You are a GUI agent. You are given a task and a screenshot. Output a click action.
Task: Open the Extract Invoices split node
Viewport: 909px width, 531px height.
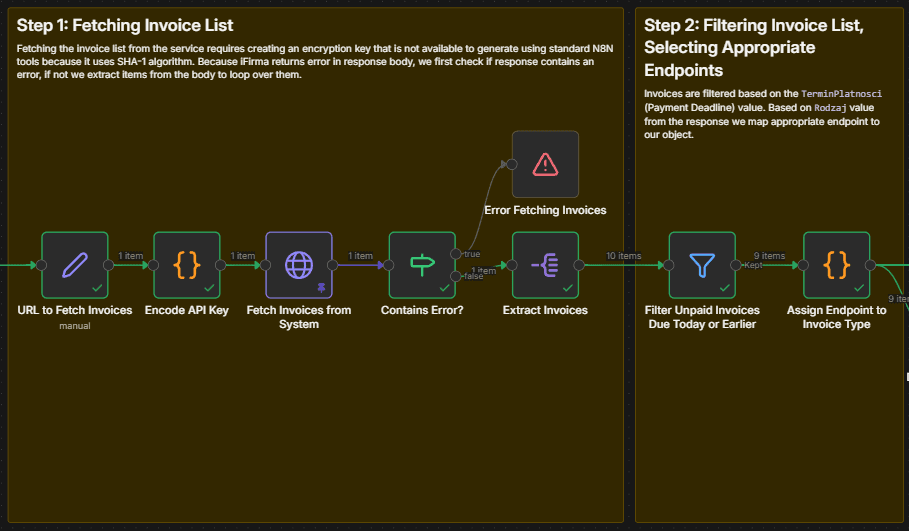click(545, 265)
